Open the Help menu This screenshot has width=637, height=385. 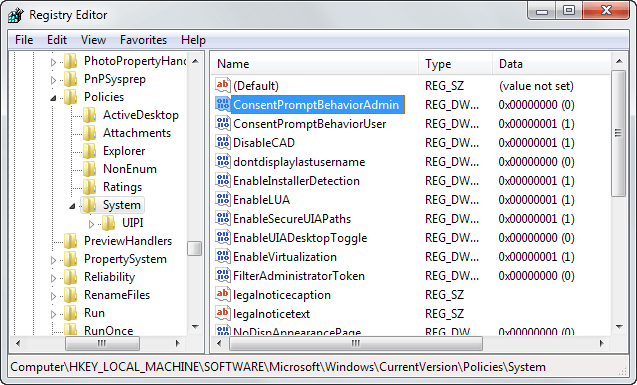pos(193,40)
